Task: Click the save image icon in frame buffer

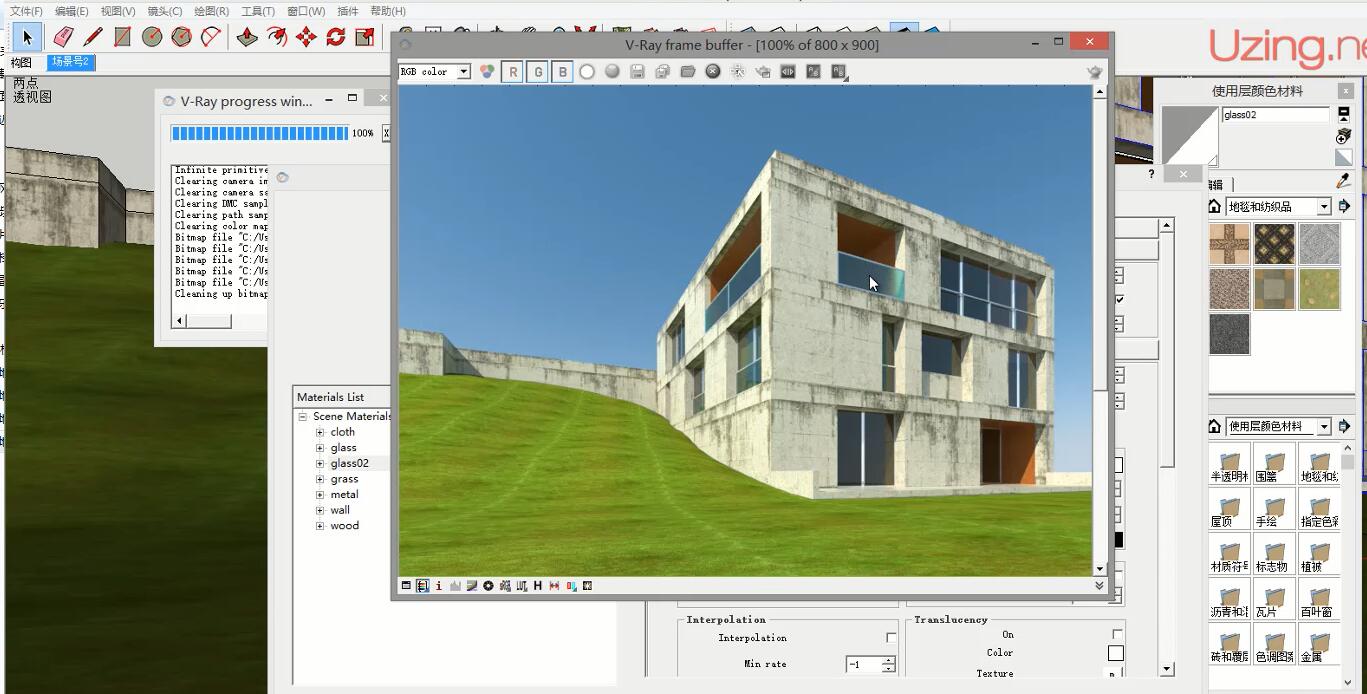Action: pos(637,72)
